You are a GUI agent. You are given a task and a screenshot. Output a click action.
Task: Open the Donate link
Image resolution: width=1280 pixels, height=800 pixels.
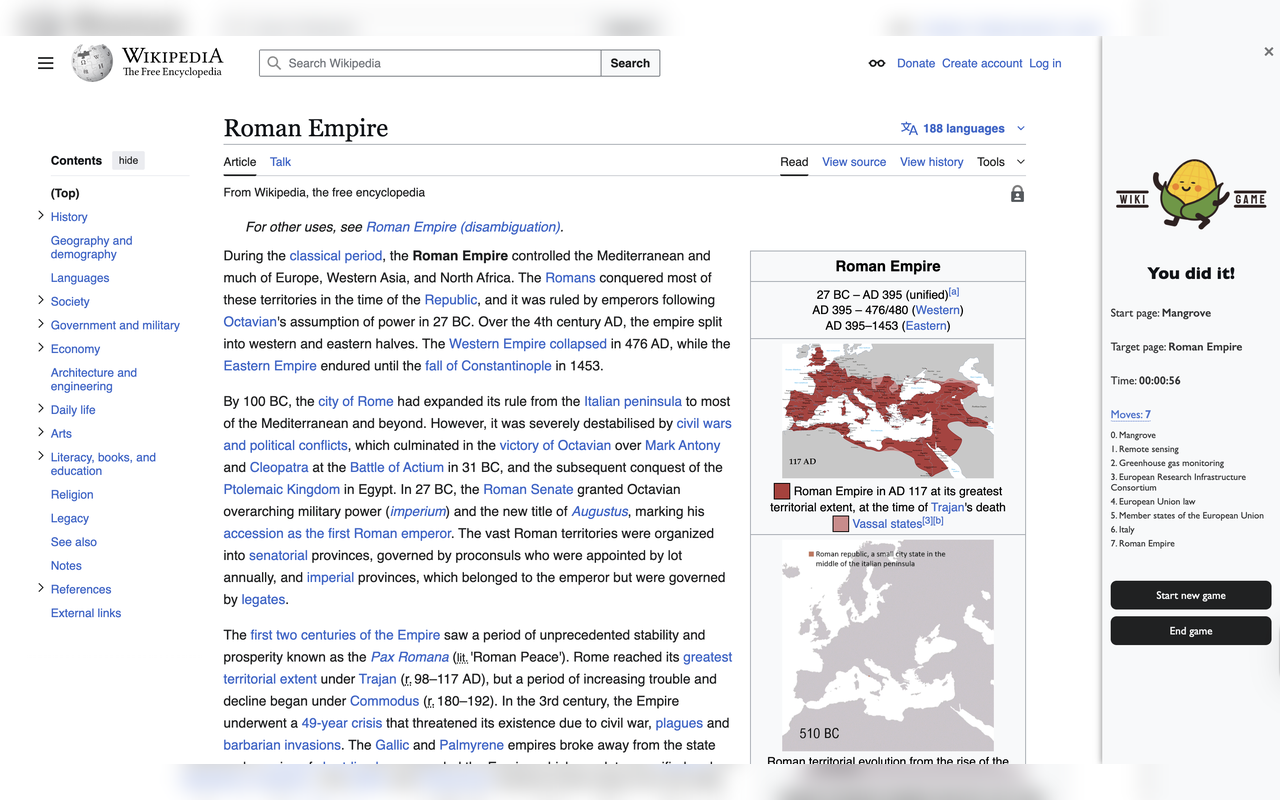click(916, 63)
